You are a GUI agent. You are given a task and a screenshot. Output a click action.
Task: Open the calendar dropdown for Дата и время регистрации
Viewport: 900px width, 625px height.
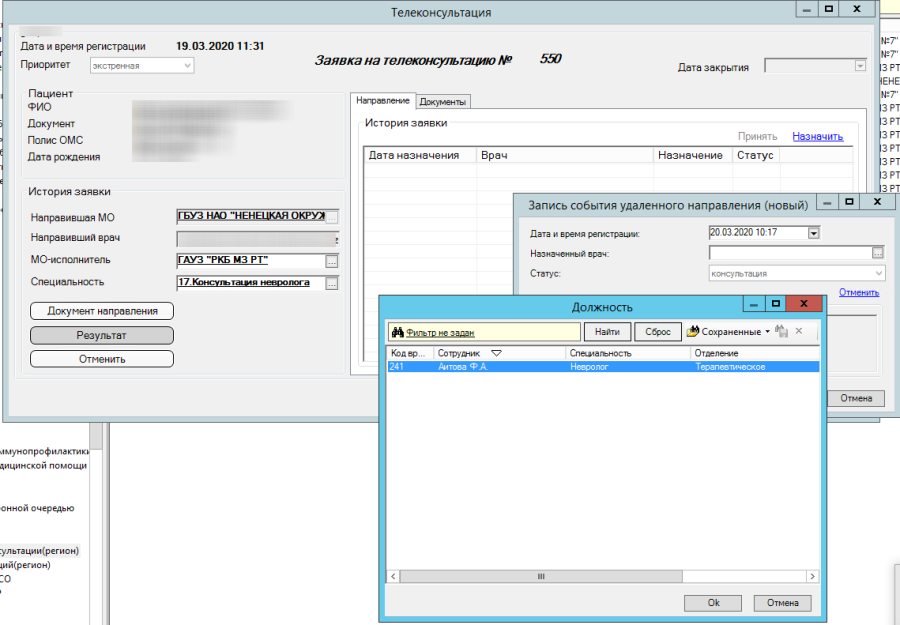[x=813, y=232]
